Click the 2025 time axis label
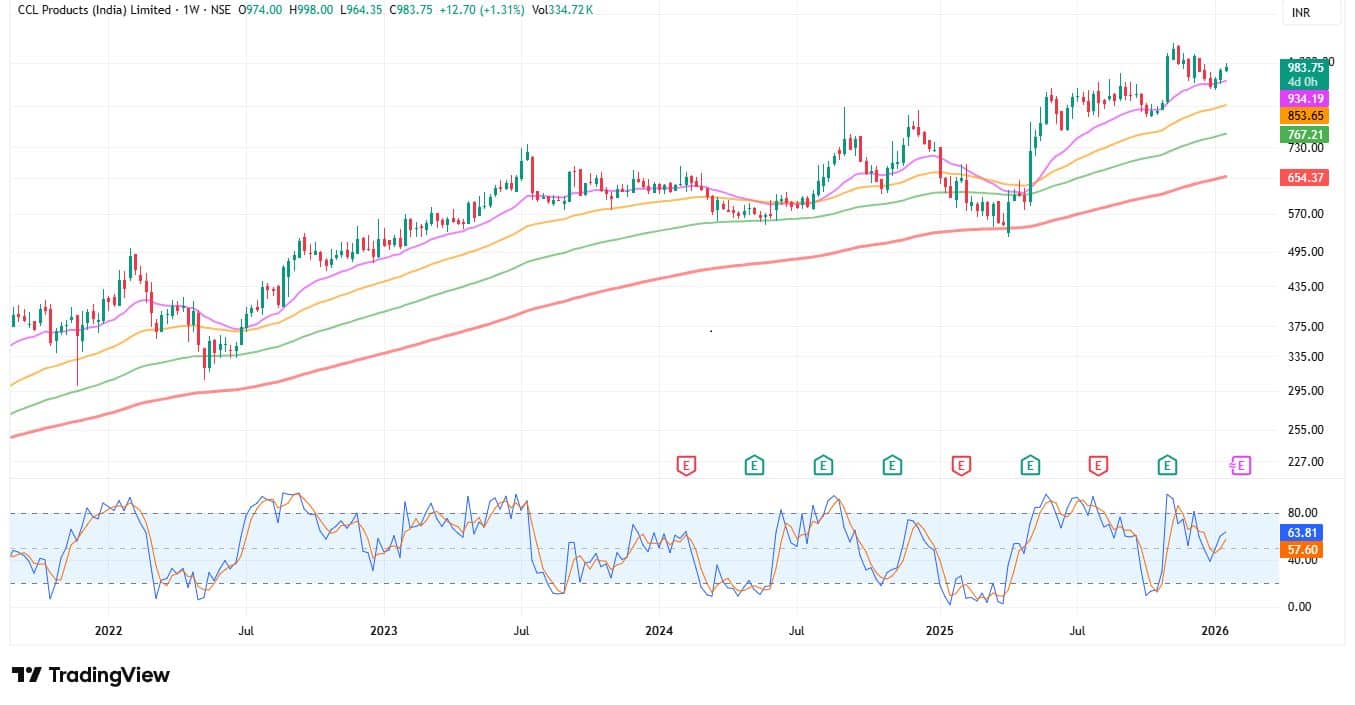This screenshot has height=705, width=1355. click(940, 632)
